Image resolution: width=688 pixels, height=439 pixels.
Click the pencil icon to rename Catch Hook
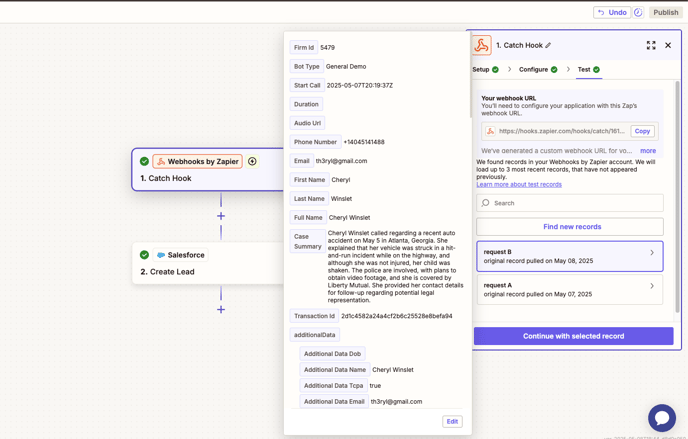(x=548, y=45)
